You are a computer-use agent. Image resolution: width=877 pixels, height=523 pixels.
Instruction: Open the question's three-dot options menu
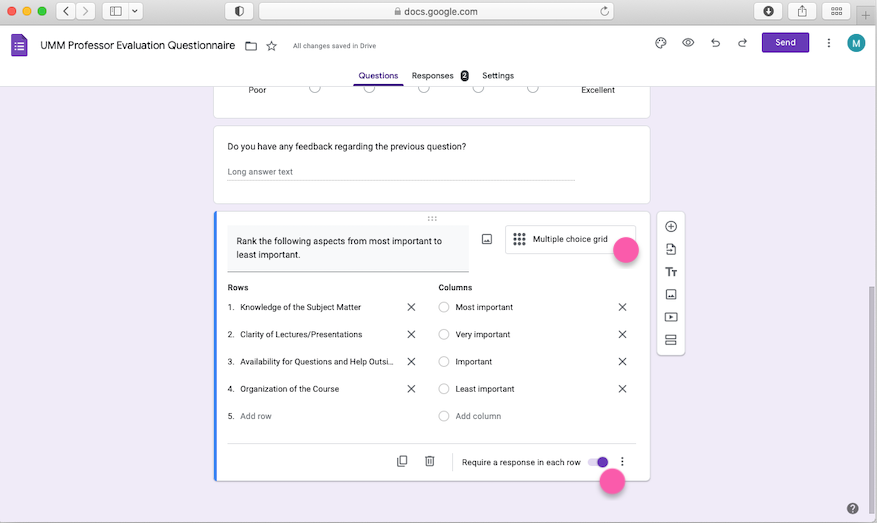point(622,462)
